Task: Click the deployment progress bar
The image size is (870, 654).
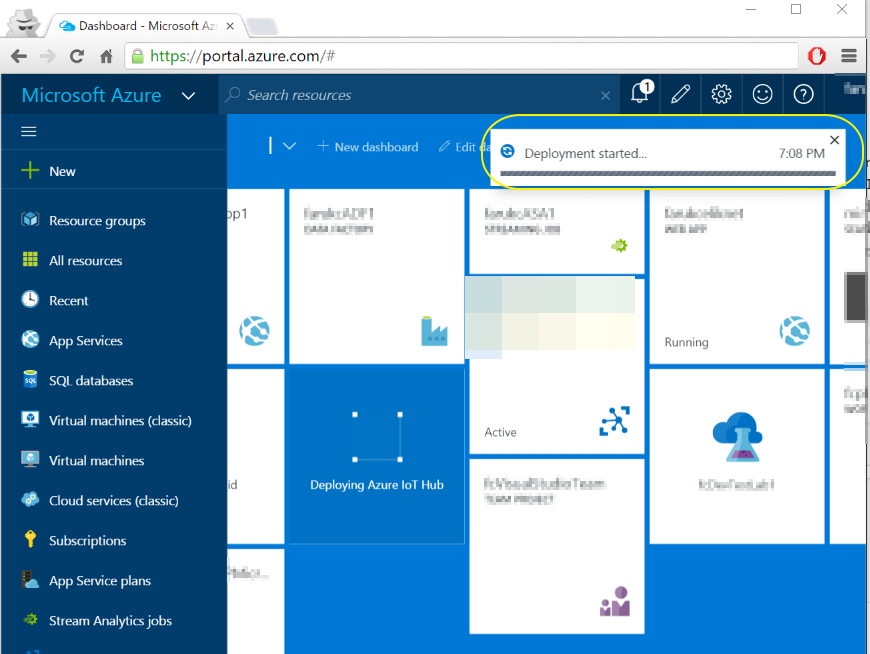Action: (x=667, y=174)
